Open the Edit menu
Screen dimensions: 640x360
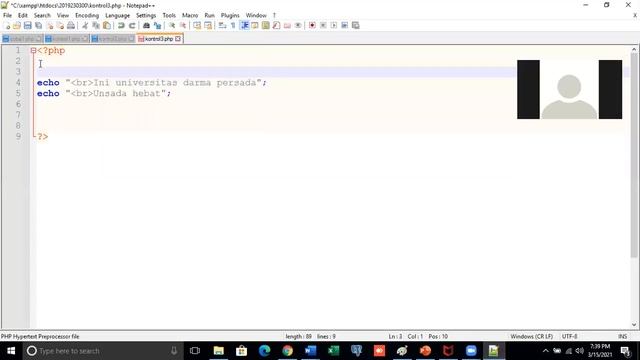click(22, 15)
